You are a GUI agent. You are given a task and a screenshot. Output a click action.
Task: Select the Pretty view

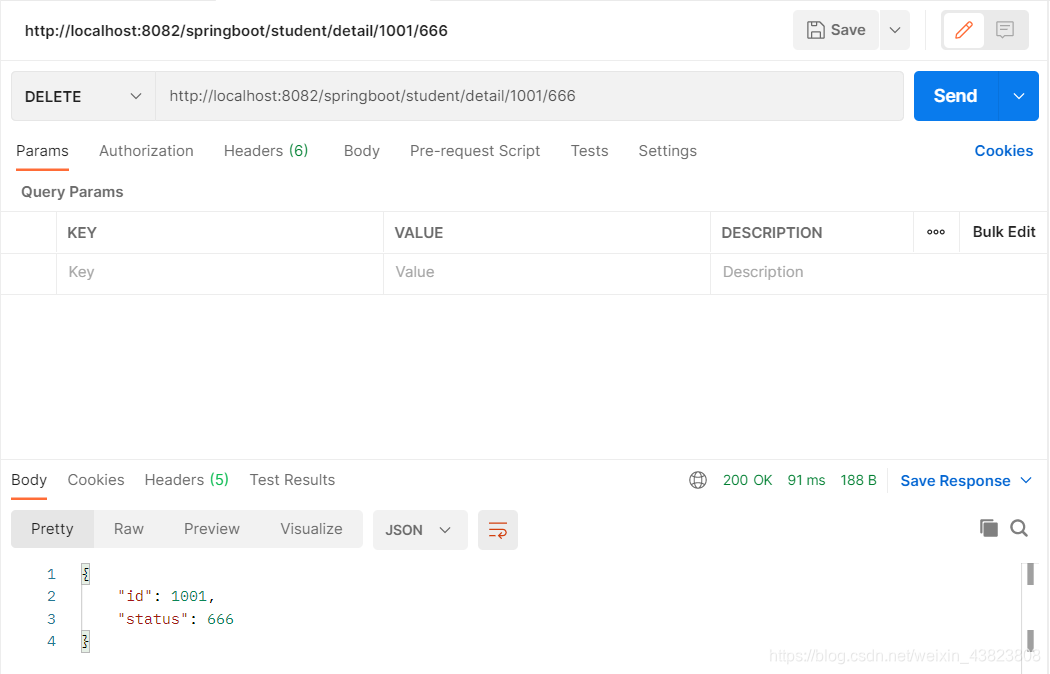[52, 529]
